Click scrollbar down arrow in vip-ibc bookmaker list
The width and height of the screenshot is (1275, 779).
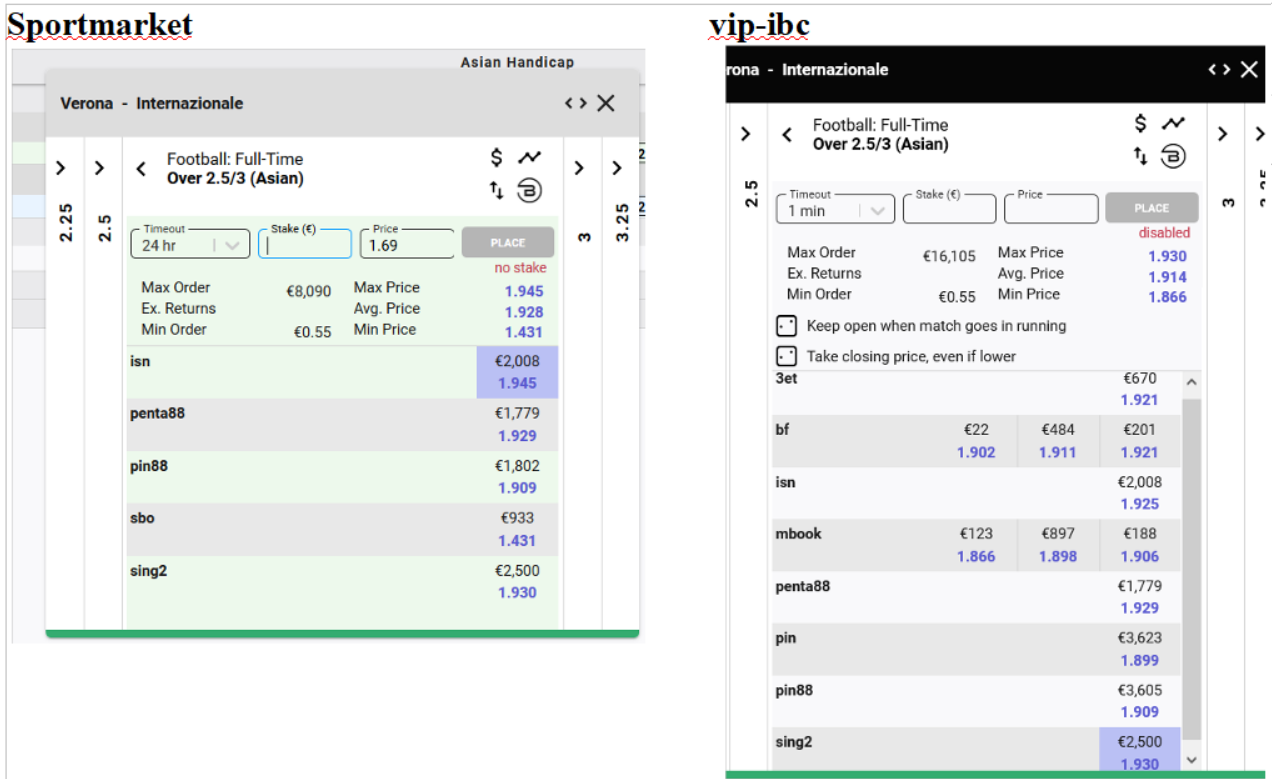click(1191, 760)
